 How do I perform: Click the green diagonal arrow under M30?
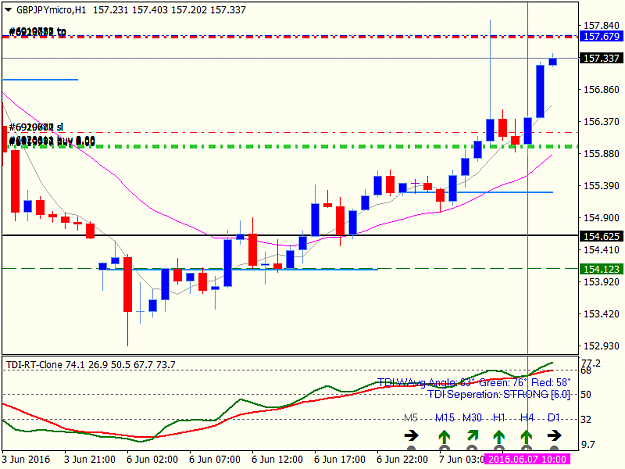pos(472,436)
